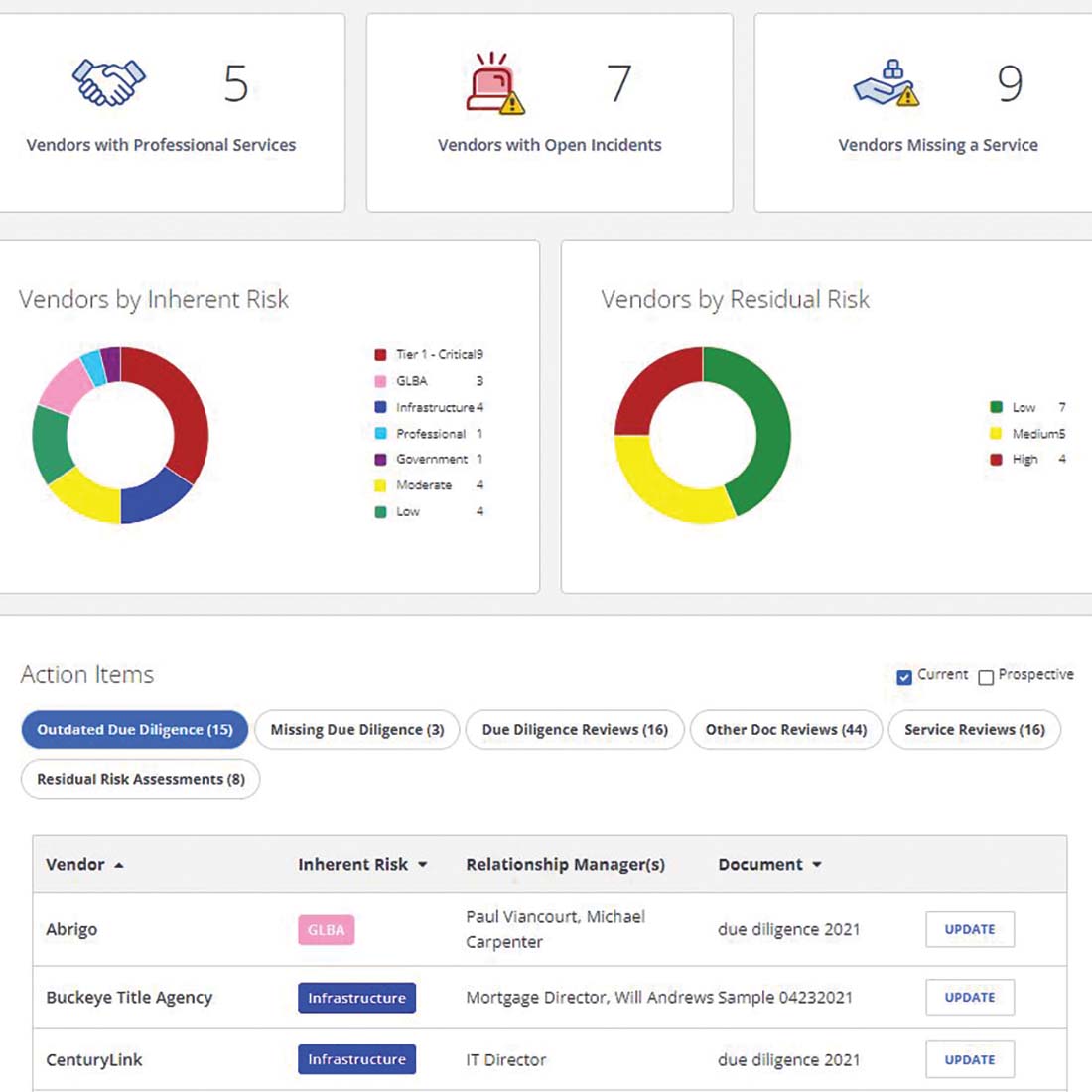Click the green Low residual risk legend swatch

[x=996, y=407]
